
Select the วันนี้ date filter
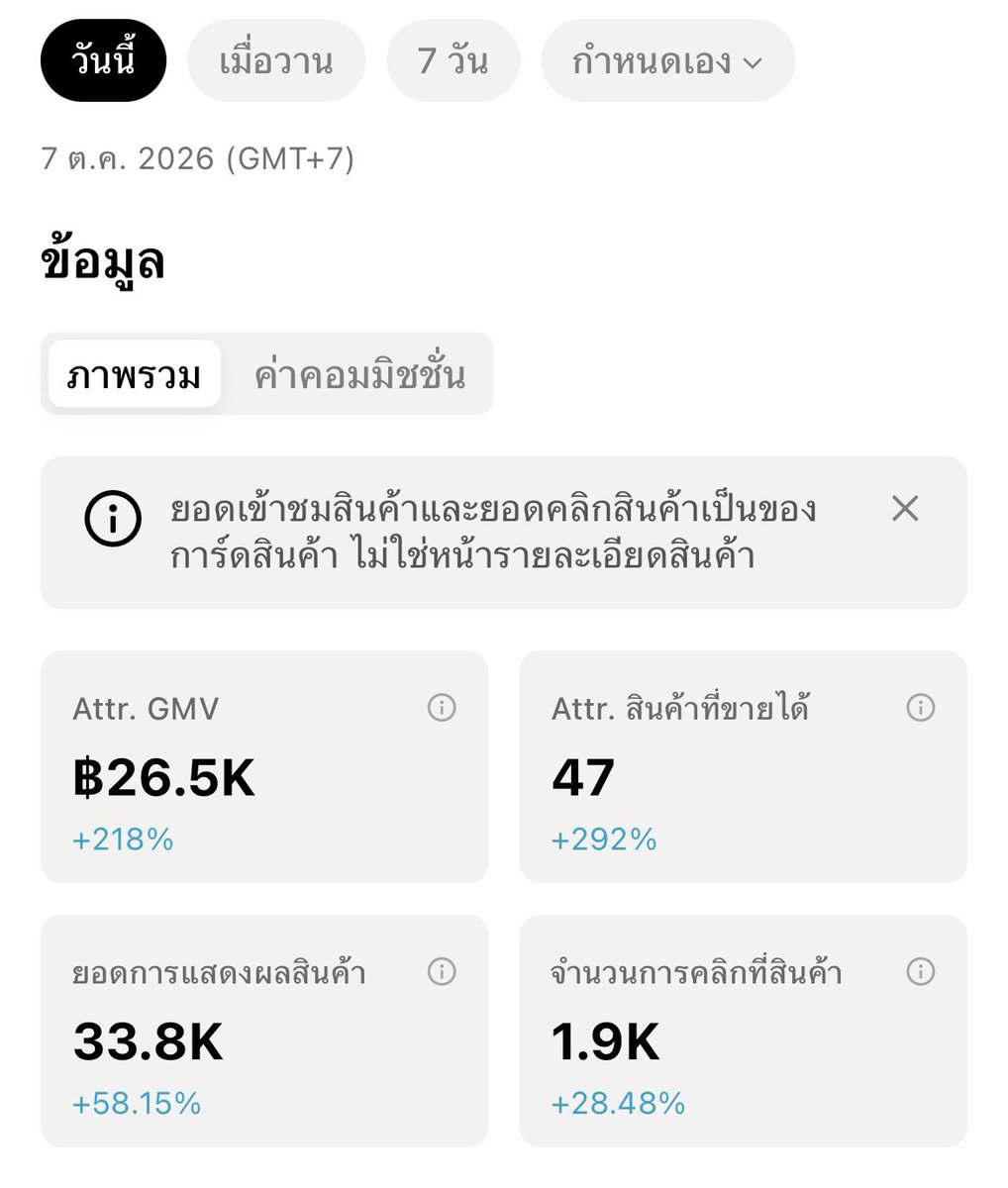coord(103,61)
